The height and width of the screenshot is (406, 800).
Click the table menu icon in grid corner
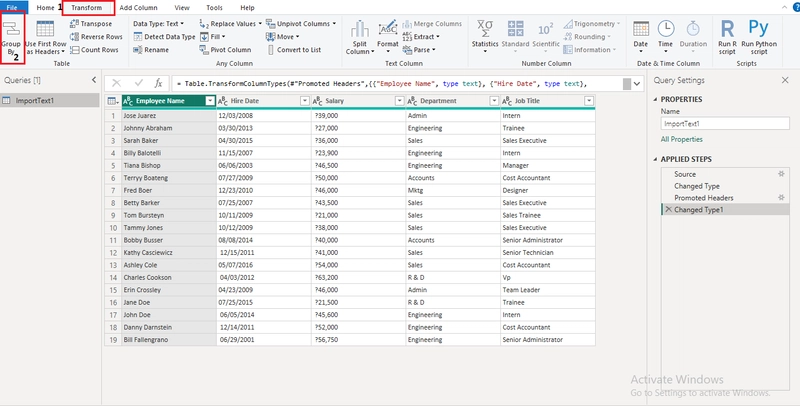113,101
